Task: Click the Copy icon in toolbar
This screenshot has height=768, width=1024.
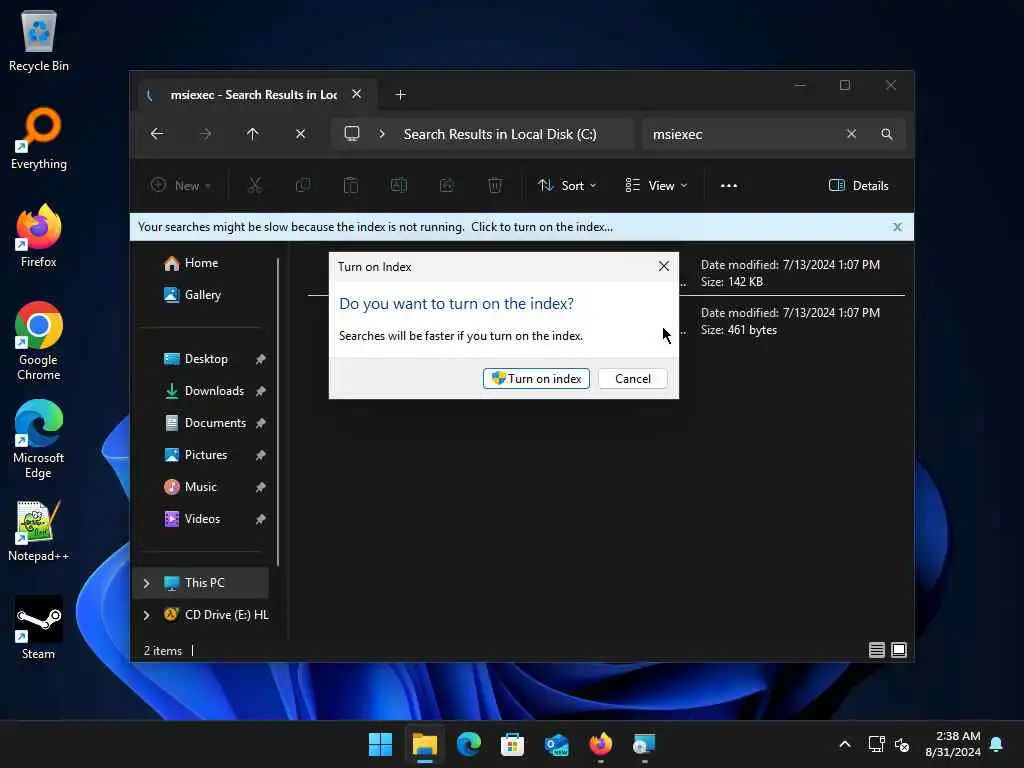Action: [303, 185]
